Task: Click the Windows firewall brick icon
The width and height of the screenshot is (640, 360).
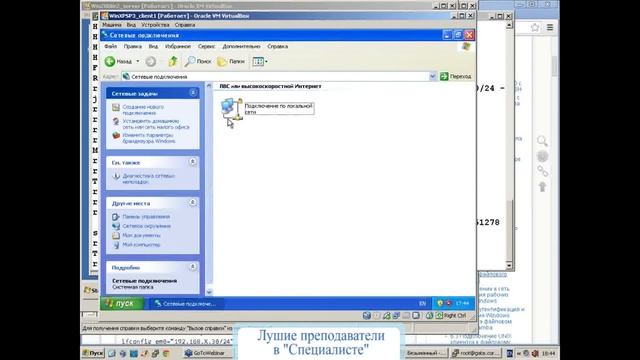Action: point(116,136)
